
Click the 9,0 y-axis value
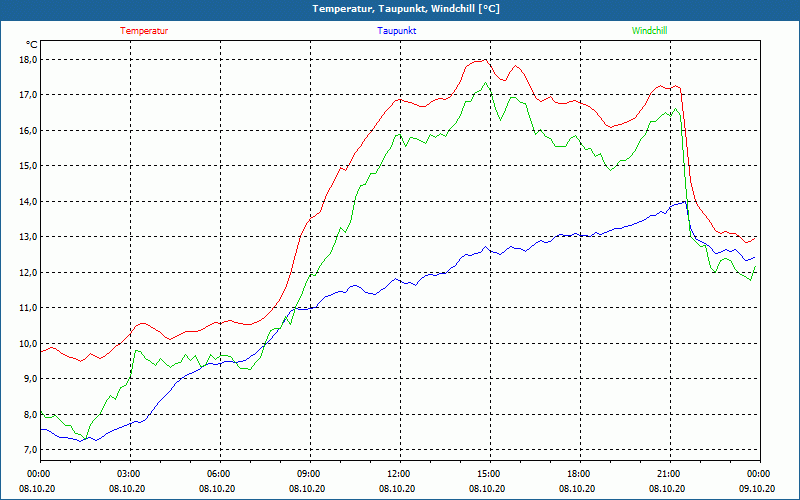(31, 379)
